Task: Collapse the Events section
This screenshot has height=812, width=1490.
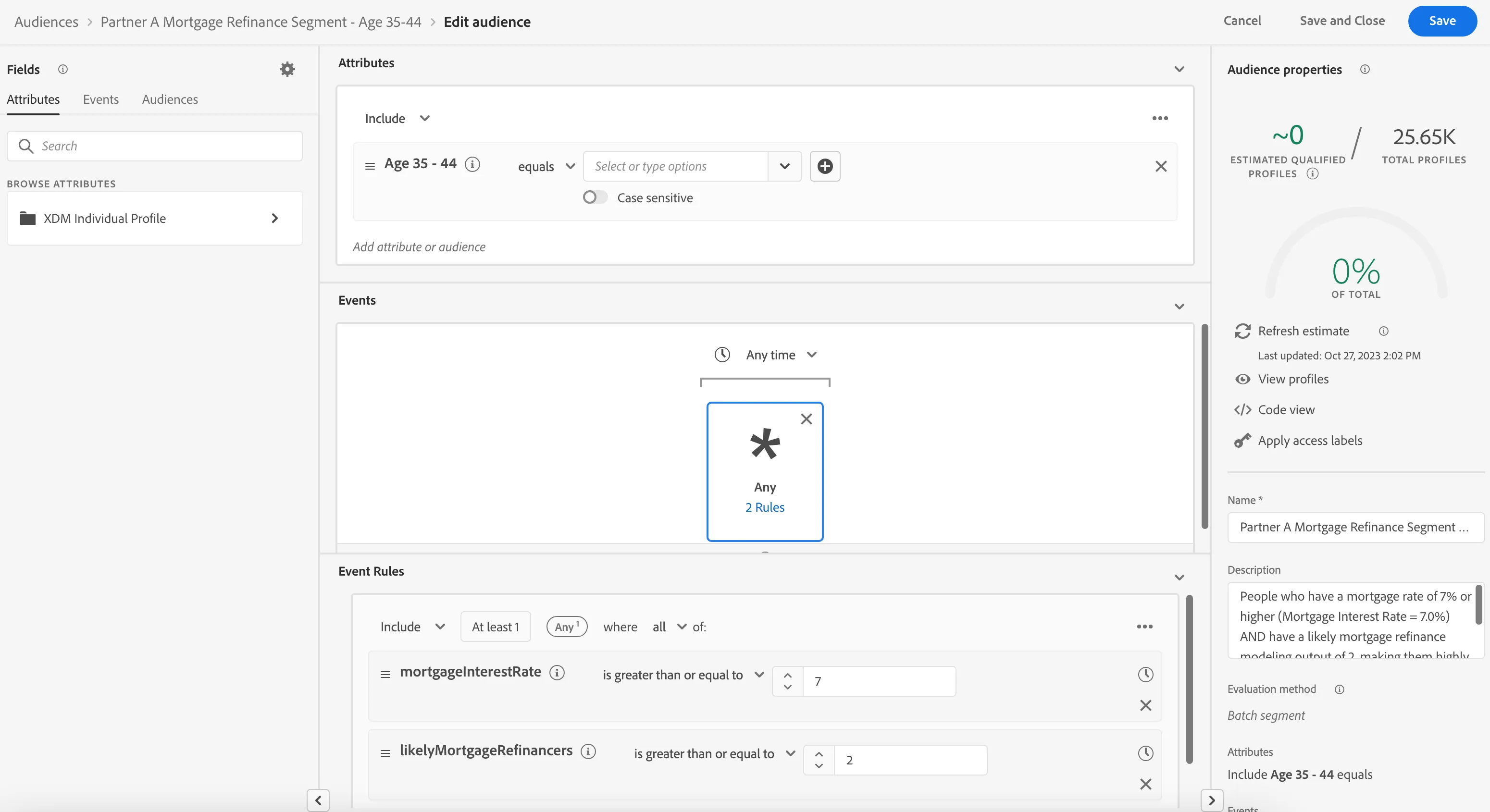Action: (x=1180, y=307)
